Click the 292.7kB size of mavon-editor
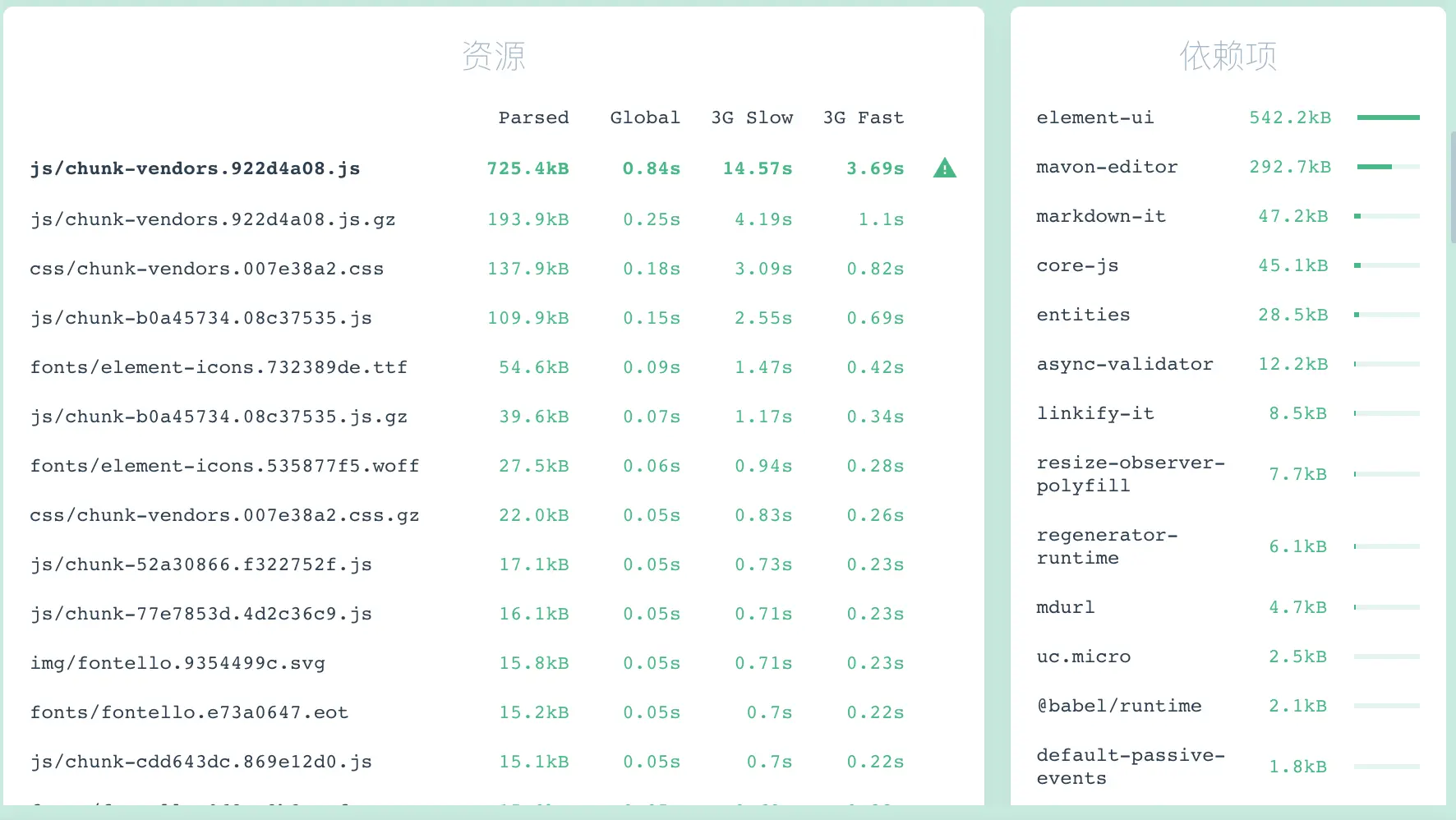This screenshot has width=1456, height=820. [1290, 167]
